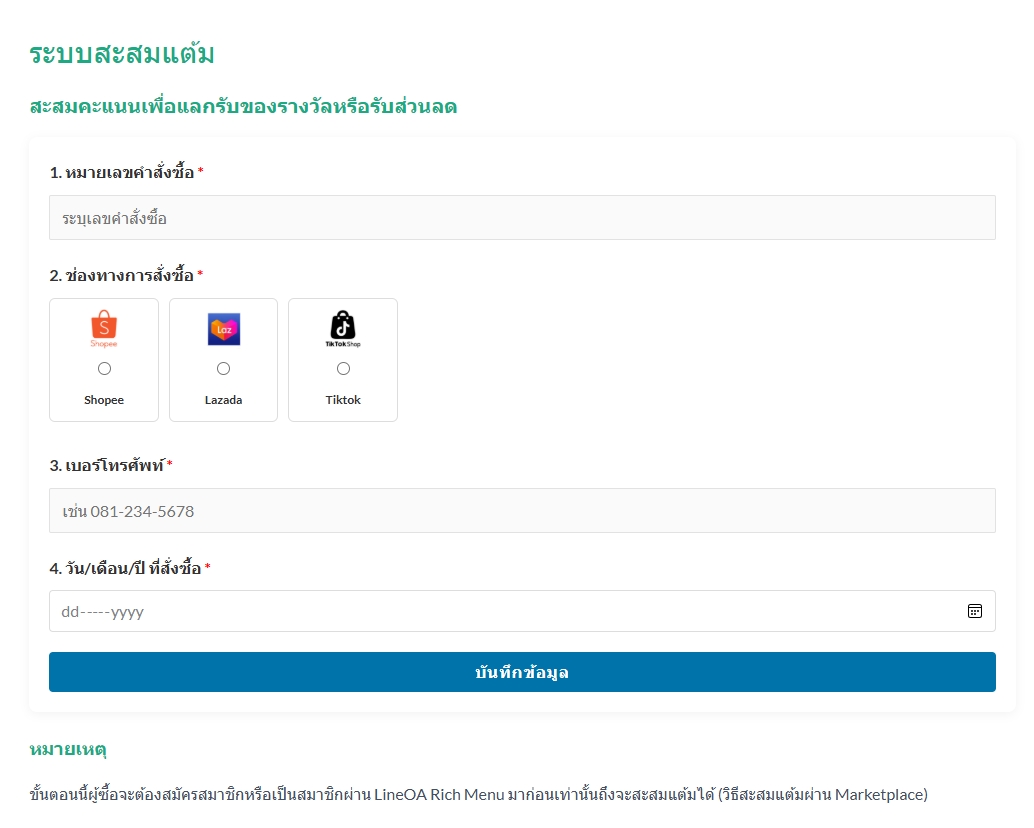Click the "4. วัน/เดือน/ปี ที่สั่งซื้อ" label
1034x828 pixels.
click(126, 569)
